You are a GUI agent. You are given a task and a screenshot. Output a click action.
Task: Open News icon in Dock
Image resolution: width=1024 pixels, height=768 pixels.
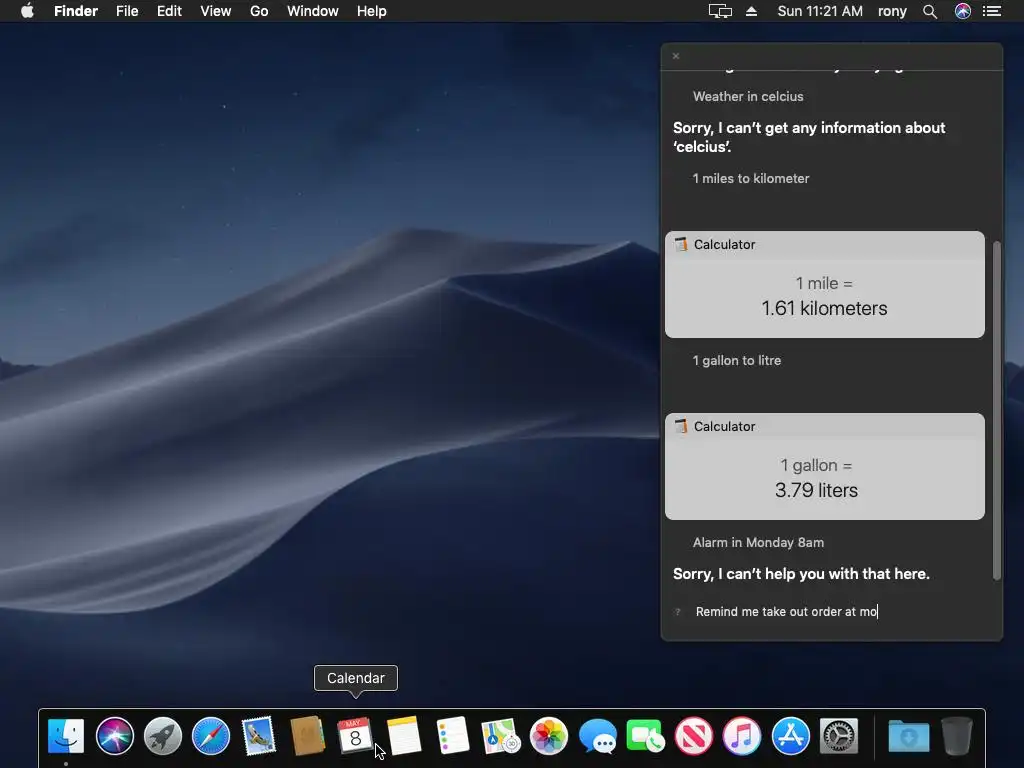click(694, 736)
